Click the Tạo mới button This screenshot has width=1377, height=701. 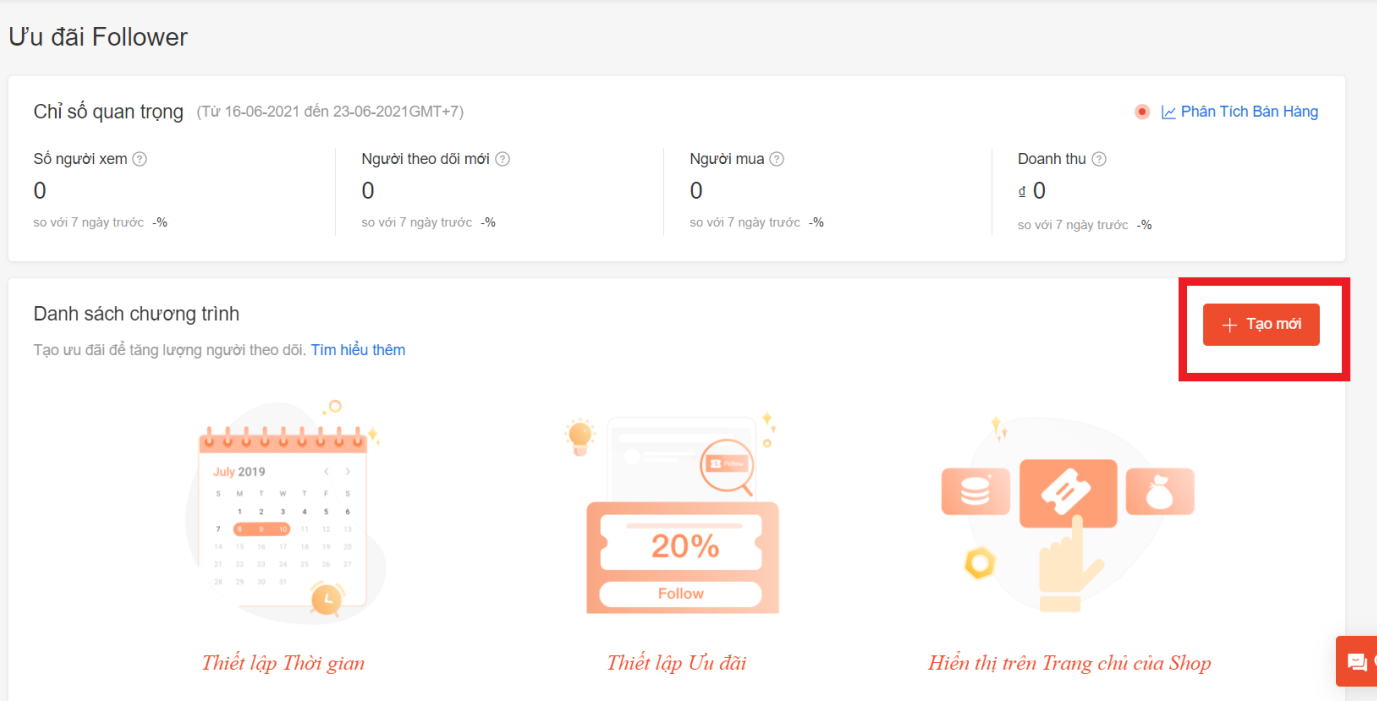point(1261,325)
